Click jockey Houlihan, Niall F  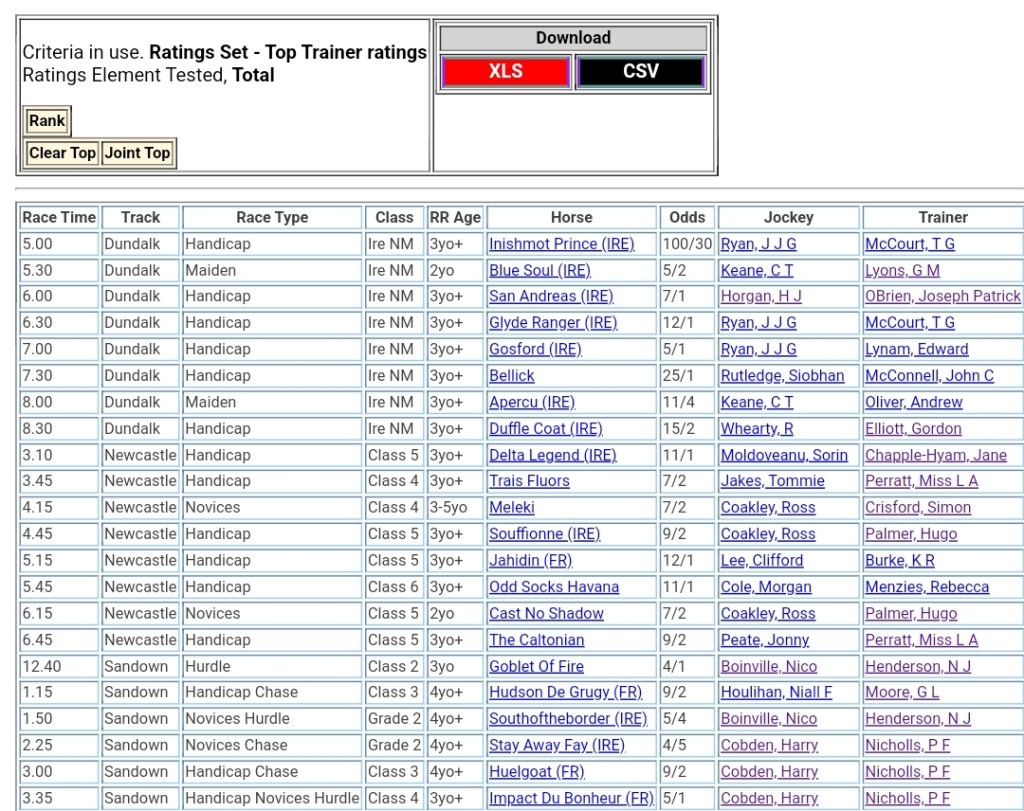(x=776, y=692)
